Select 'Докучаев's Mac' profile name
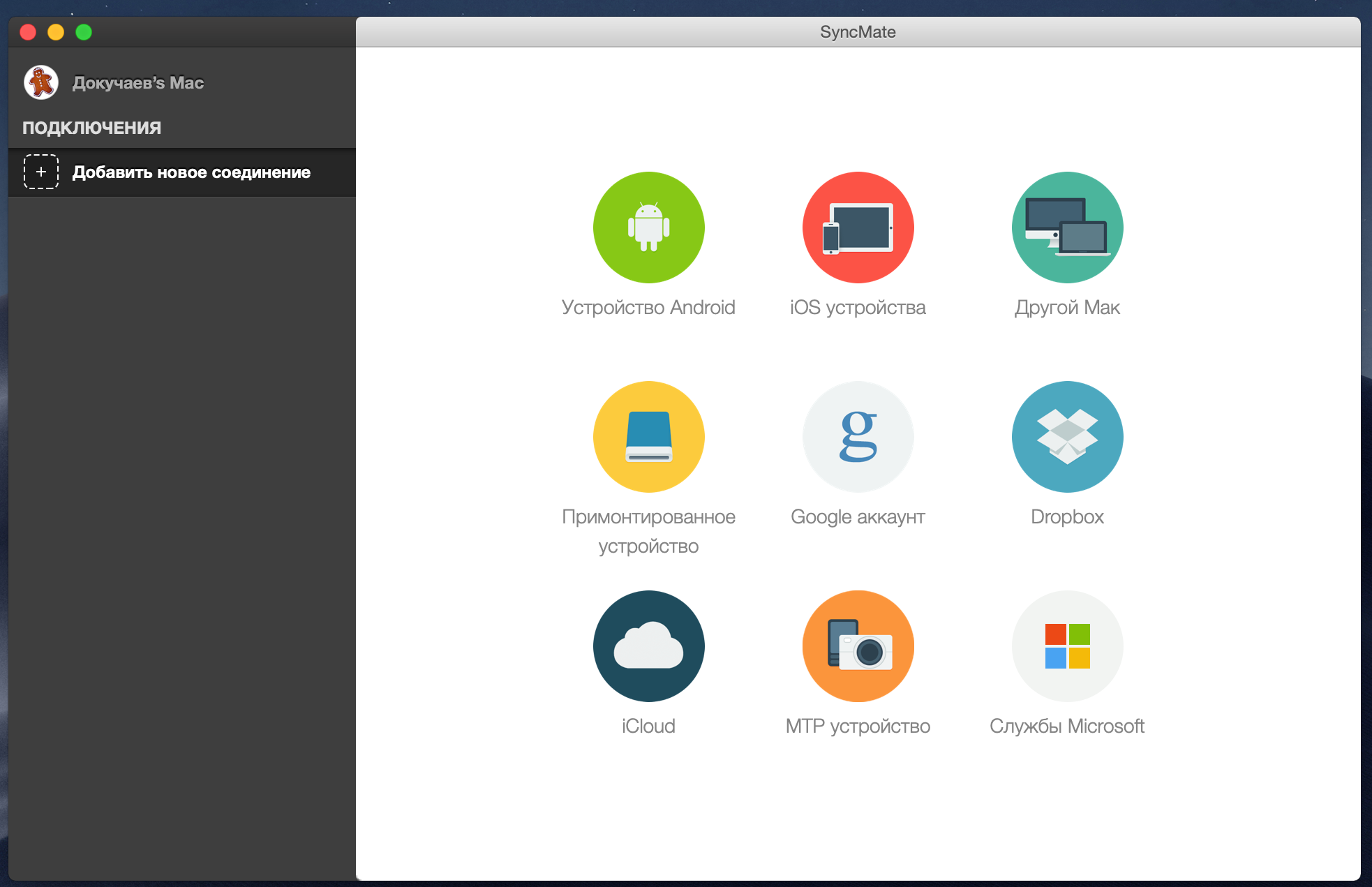The width and height of the screenshot is (1372, 887). point(138,83)
